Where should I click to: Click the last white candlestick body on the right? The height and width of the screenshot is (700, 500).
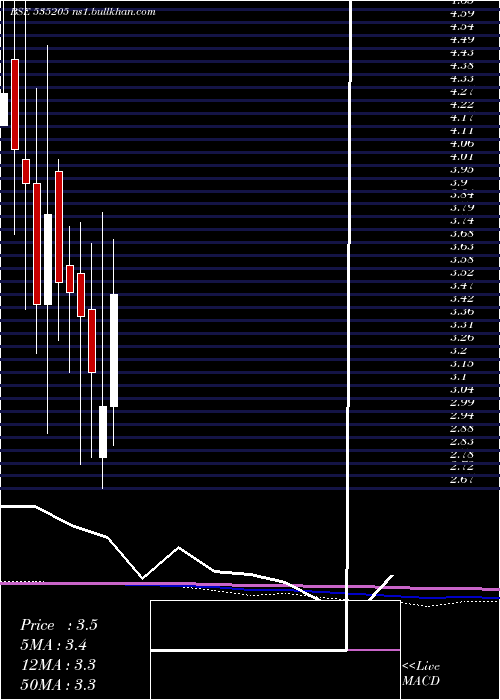click(x=114, y=350)
